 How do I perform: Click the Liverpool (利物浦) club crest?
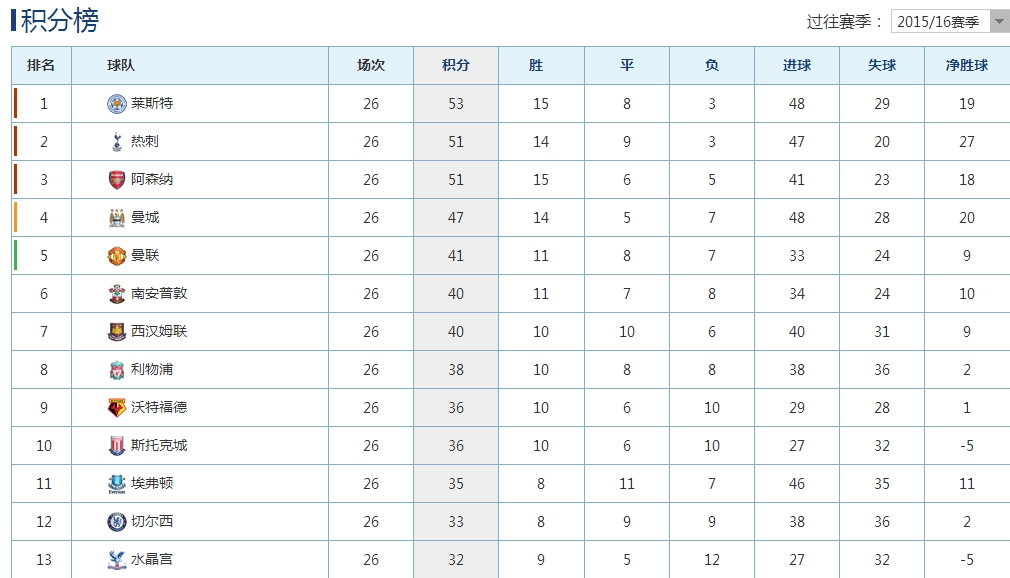tap(117, 370)
